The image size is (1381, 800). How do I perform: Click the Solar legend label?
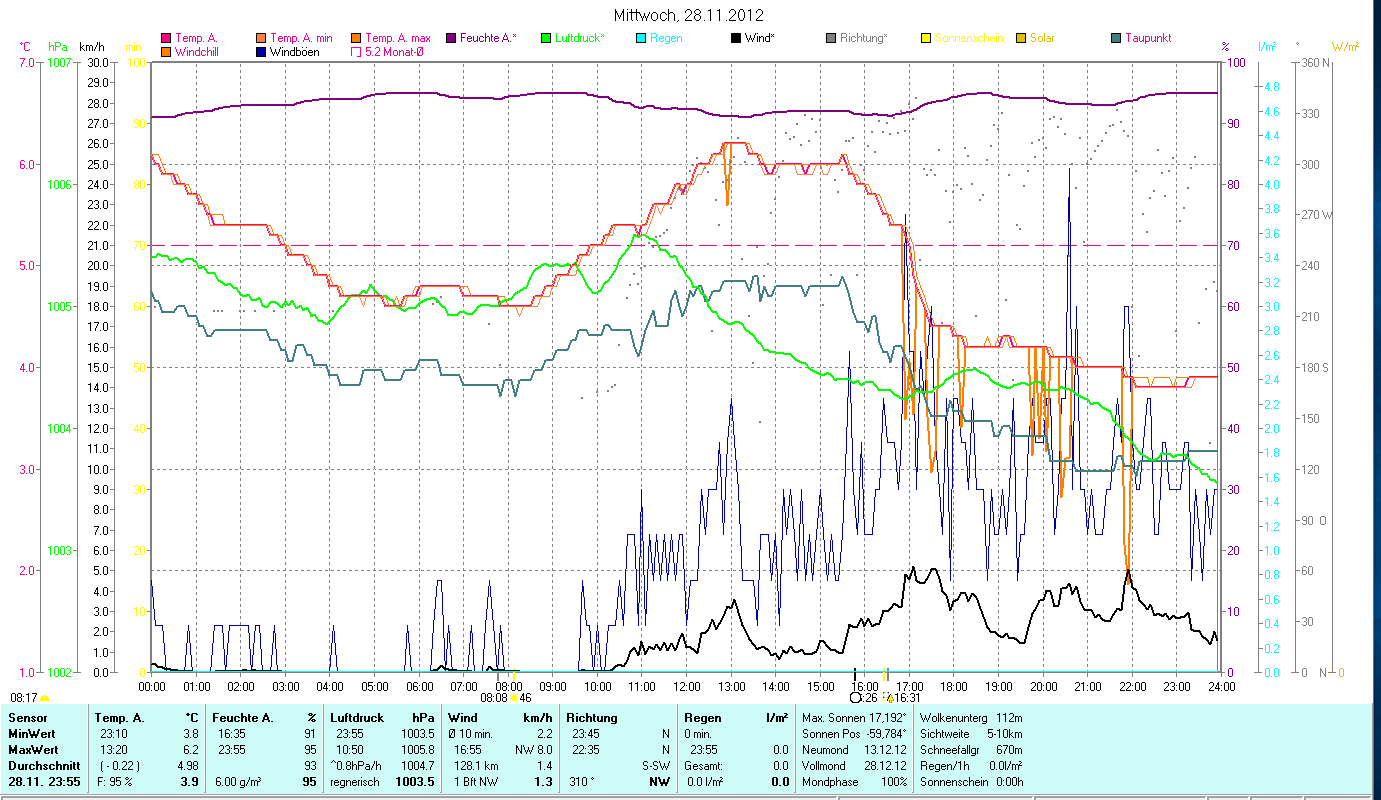pyautogui.click(x=1042, y=38)
